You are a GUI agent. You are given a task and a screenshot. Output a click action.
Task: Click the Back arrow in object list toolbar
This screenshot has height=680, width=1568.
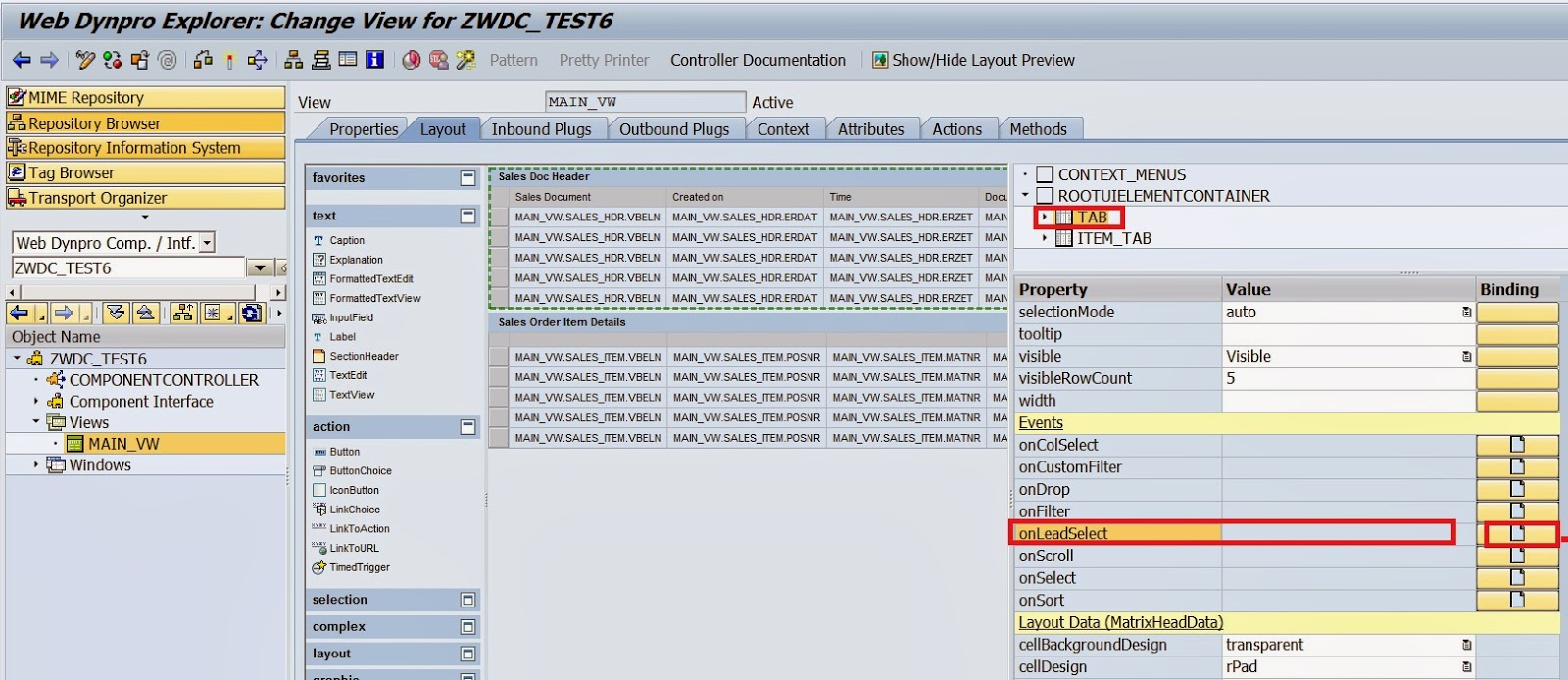(20, 313)
